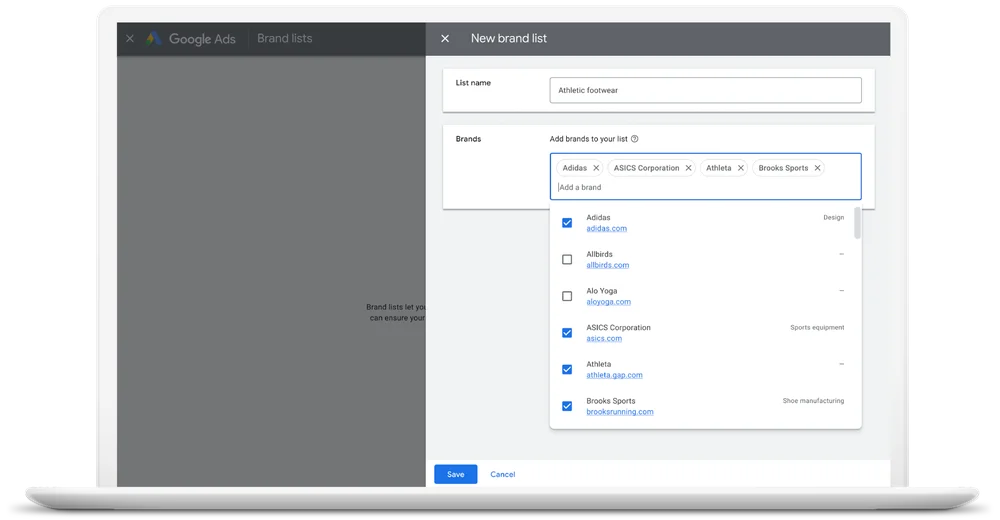Click the brand dropdown list scrollbar

click(x=857, y=223)
